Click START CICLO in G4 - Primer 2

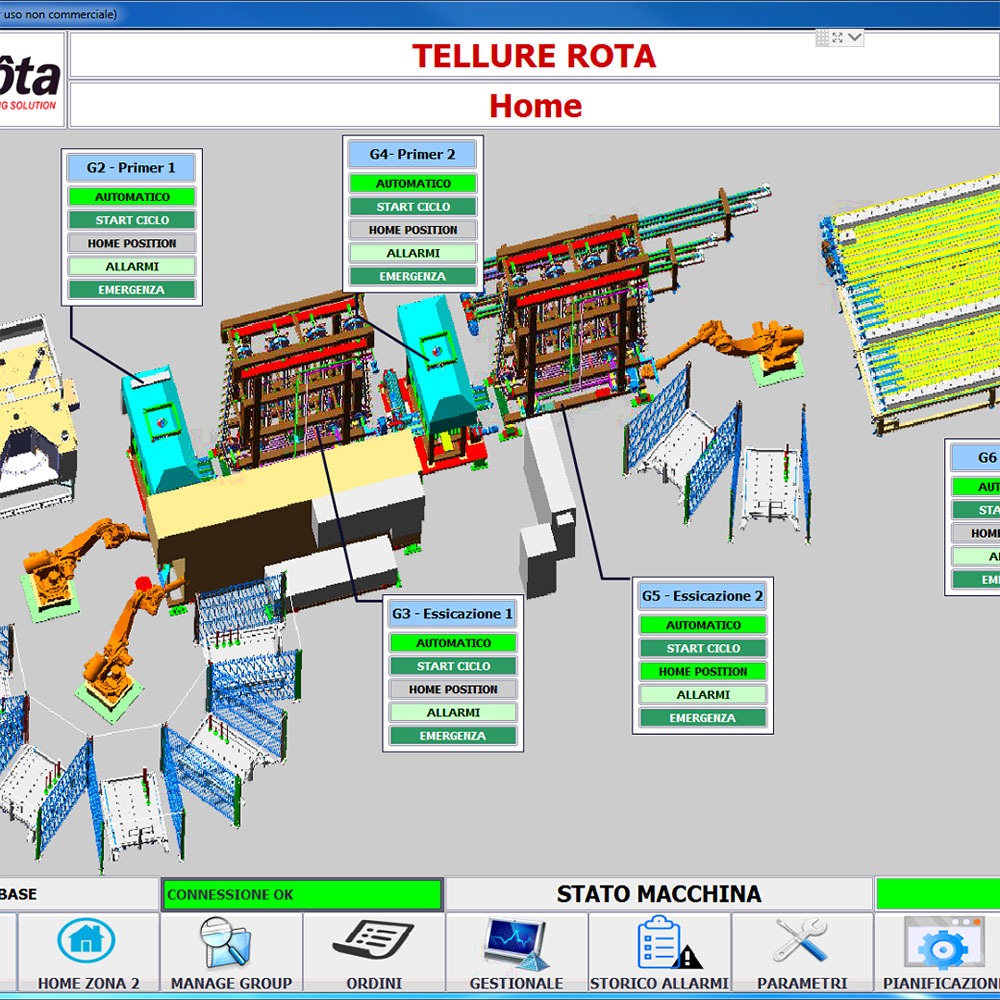pyautogui.click(x=413, y=207)
